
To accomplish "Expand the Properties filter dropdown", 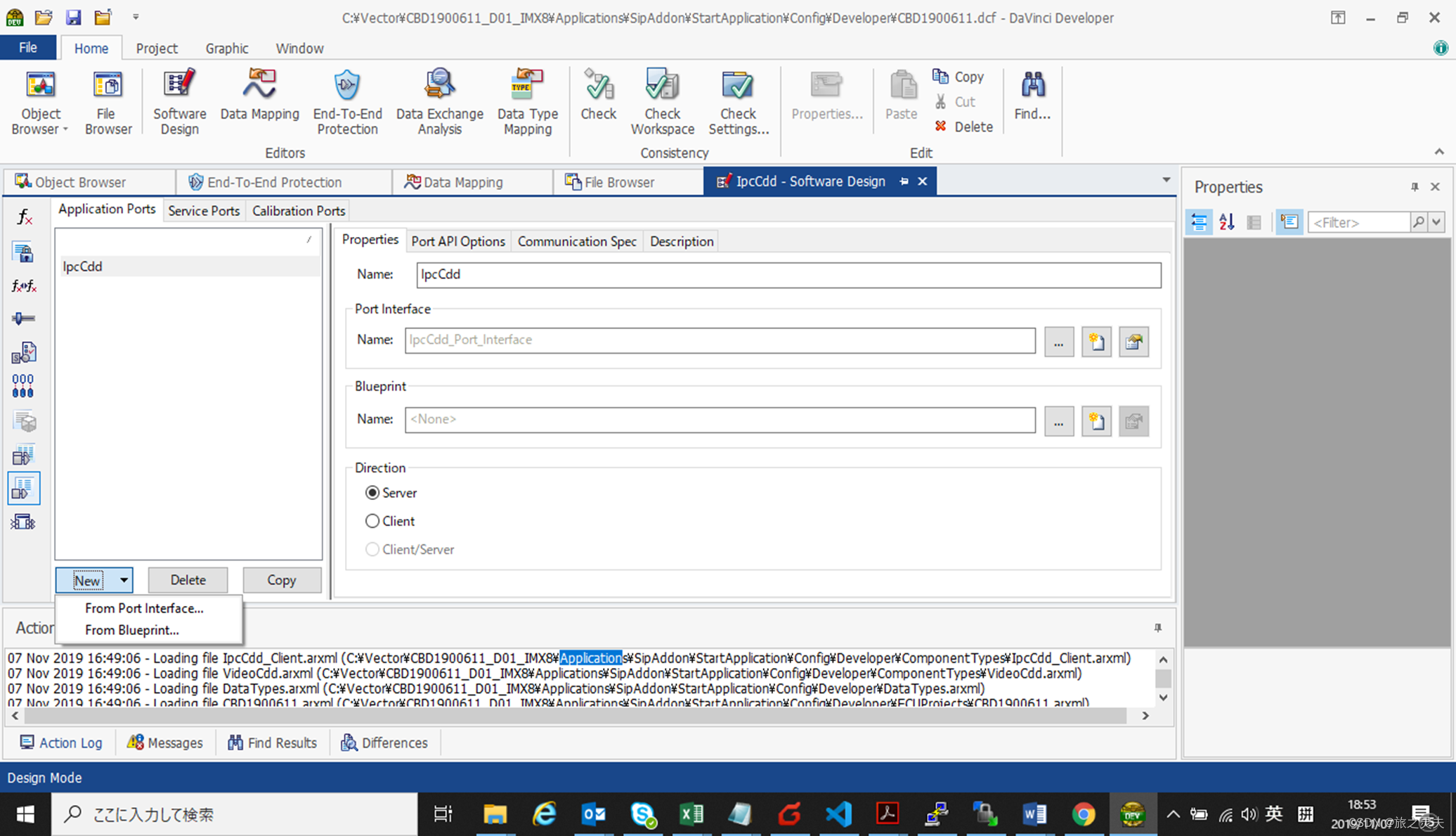I will point(1436,222).
